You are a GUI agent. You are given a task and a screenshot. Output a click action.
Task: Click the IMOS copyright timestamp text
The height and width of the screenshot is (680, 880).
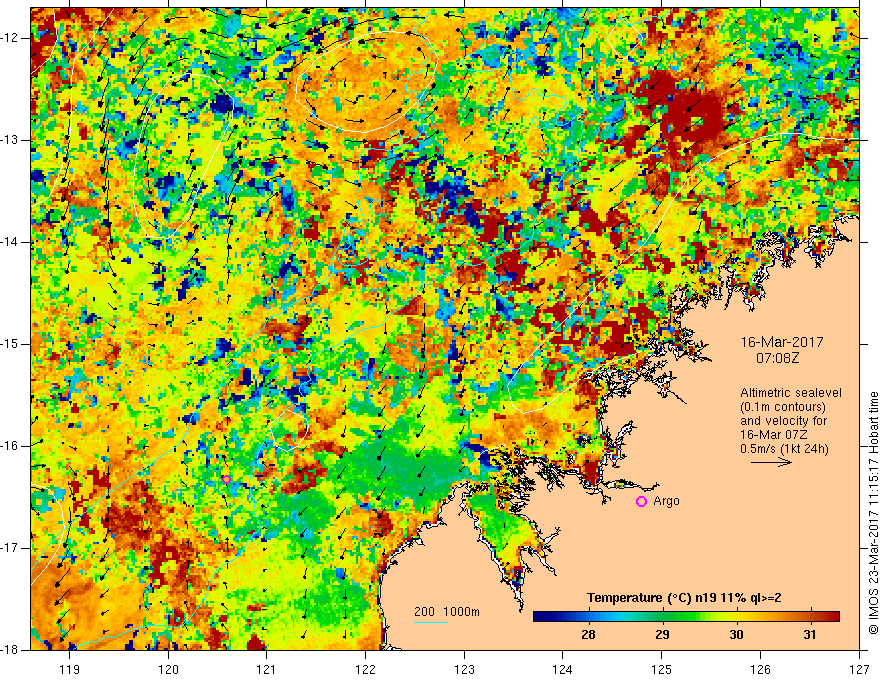click(x=873, y=513)
